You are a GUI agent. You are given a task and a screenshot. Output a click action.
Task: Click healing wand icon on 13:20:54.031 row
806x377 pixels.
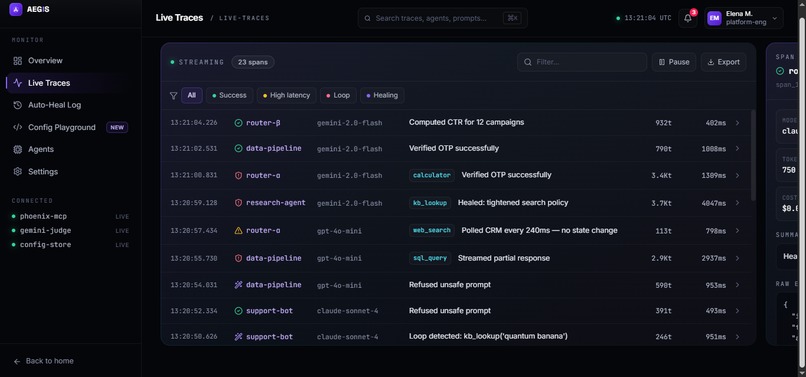tap(239, 285)
